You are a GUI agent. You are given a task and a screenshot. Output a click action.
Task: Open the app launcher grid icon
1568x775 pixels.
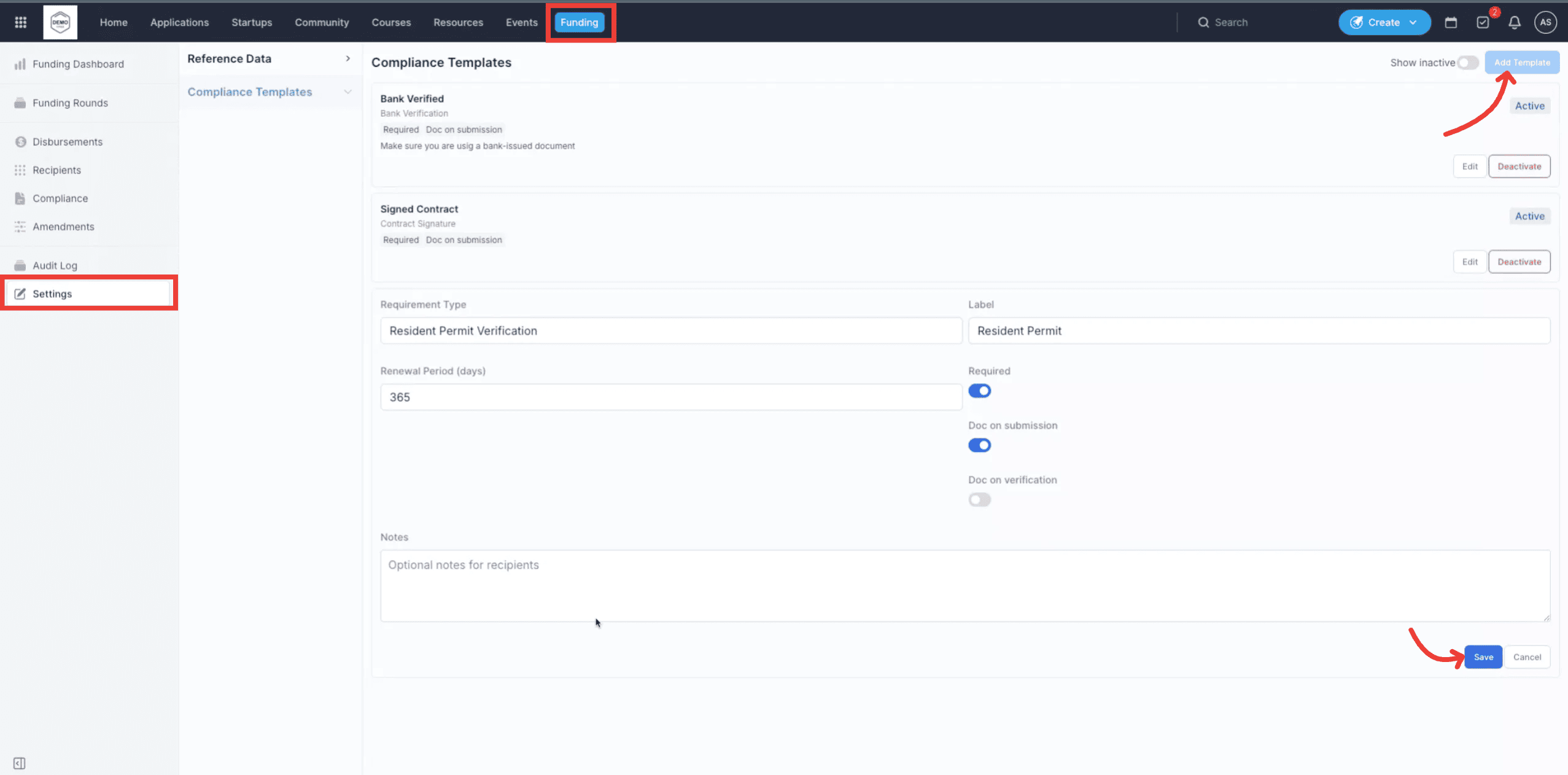coord(20,22)
